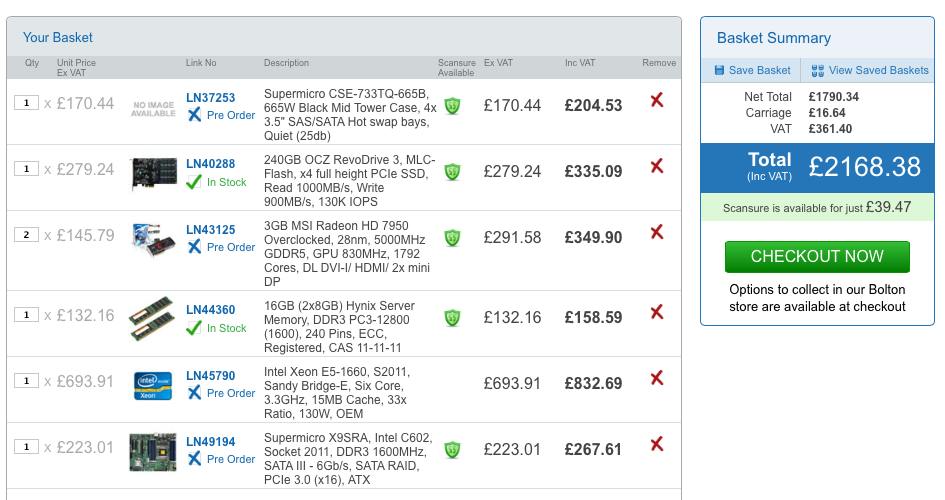Click Scansure shield icon for LN49194 row
945x500 pixels.
tap(453, 450)
